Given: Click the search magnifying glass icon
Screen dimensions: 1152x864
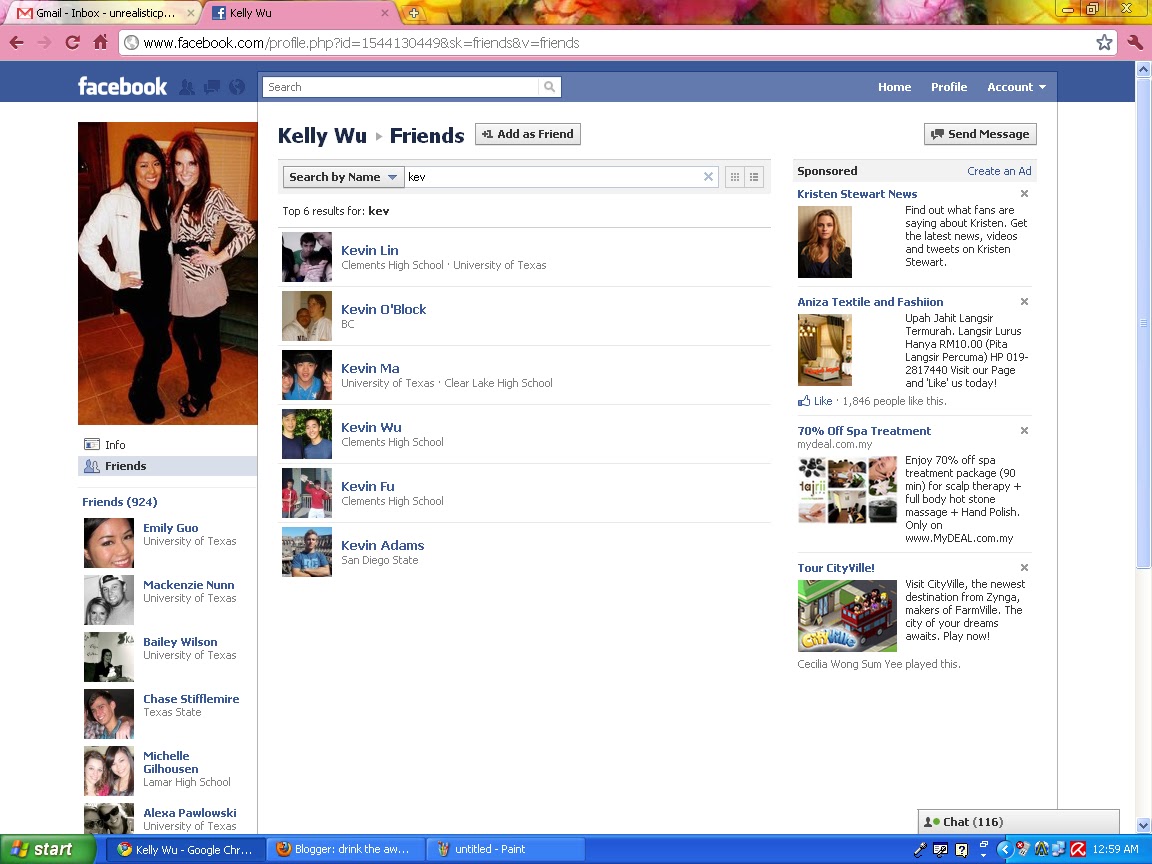Looking at the screenshot, I should coord(549,87).
